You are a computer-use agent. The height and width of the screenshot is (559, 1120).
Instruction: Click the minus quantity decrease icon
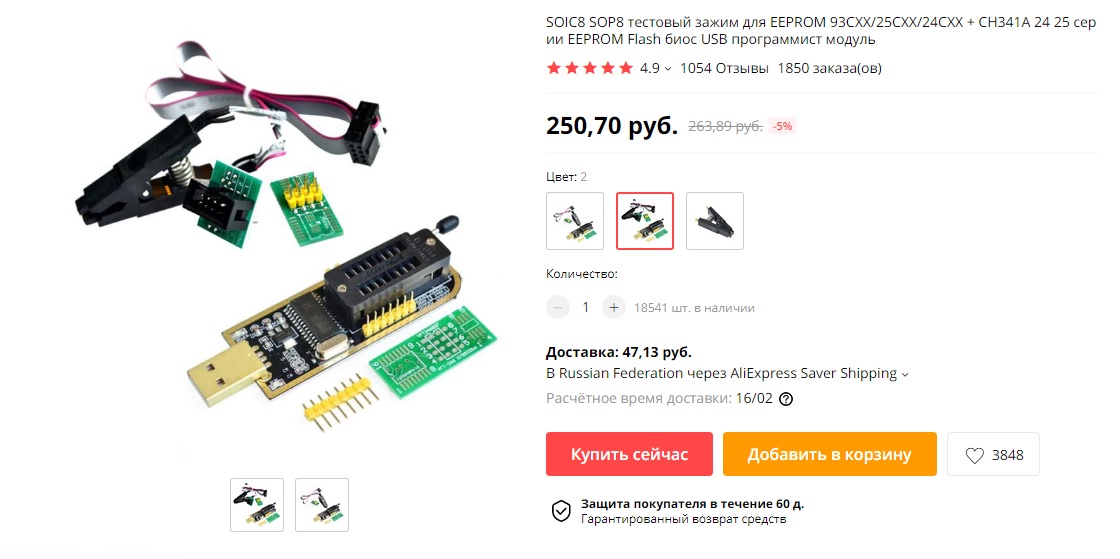coord(558,308)
